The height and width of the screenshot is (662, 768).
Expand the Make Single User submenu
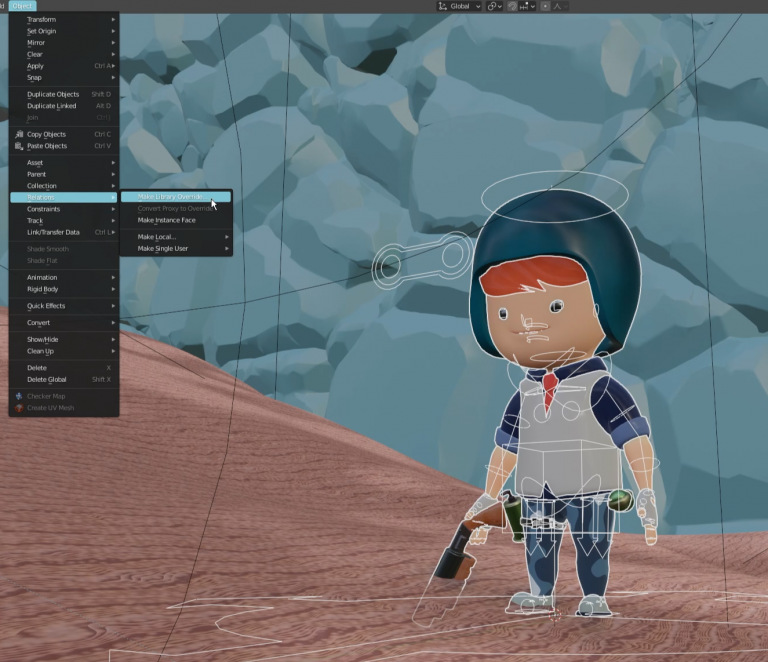(x=176, y=249)
